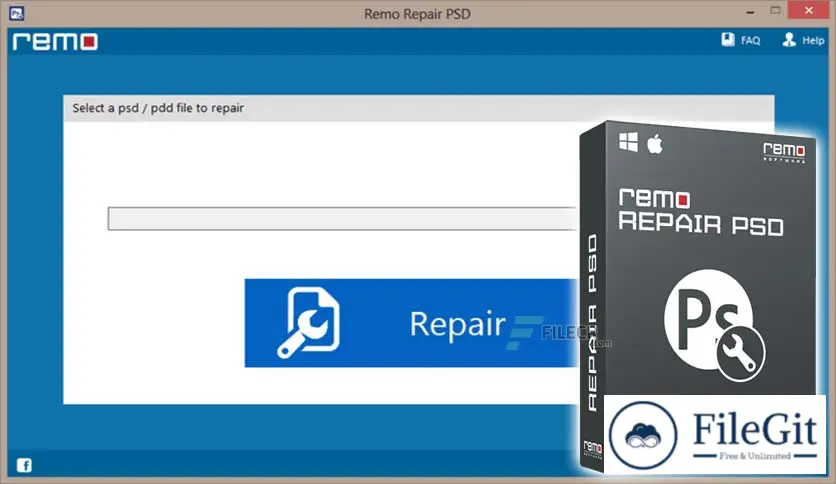Click the Repair button
This screenshot has height=484, width=836.
[x=411, y=323]
